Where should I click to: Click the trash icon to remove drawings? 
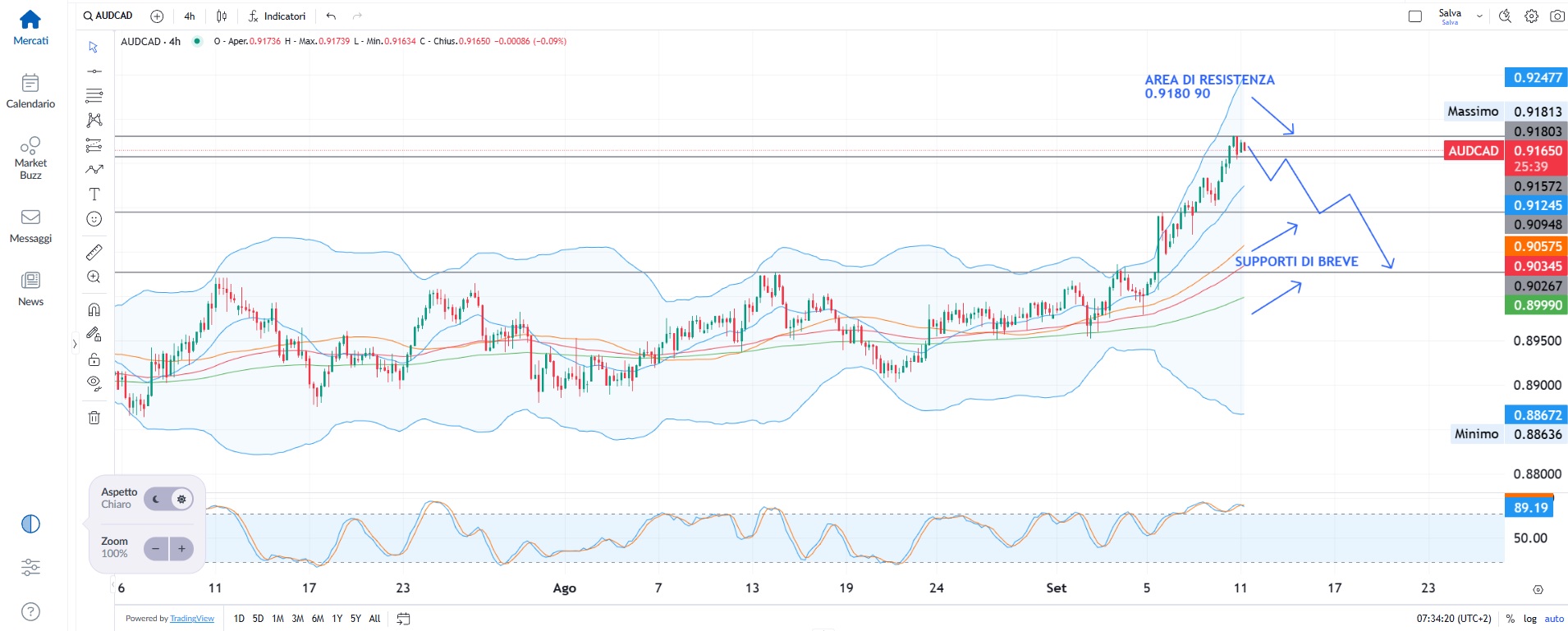pyautogui.click(x=94, y=418)
